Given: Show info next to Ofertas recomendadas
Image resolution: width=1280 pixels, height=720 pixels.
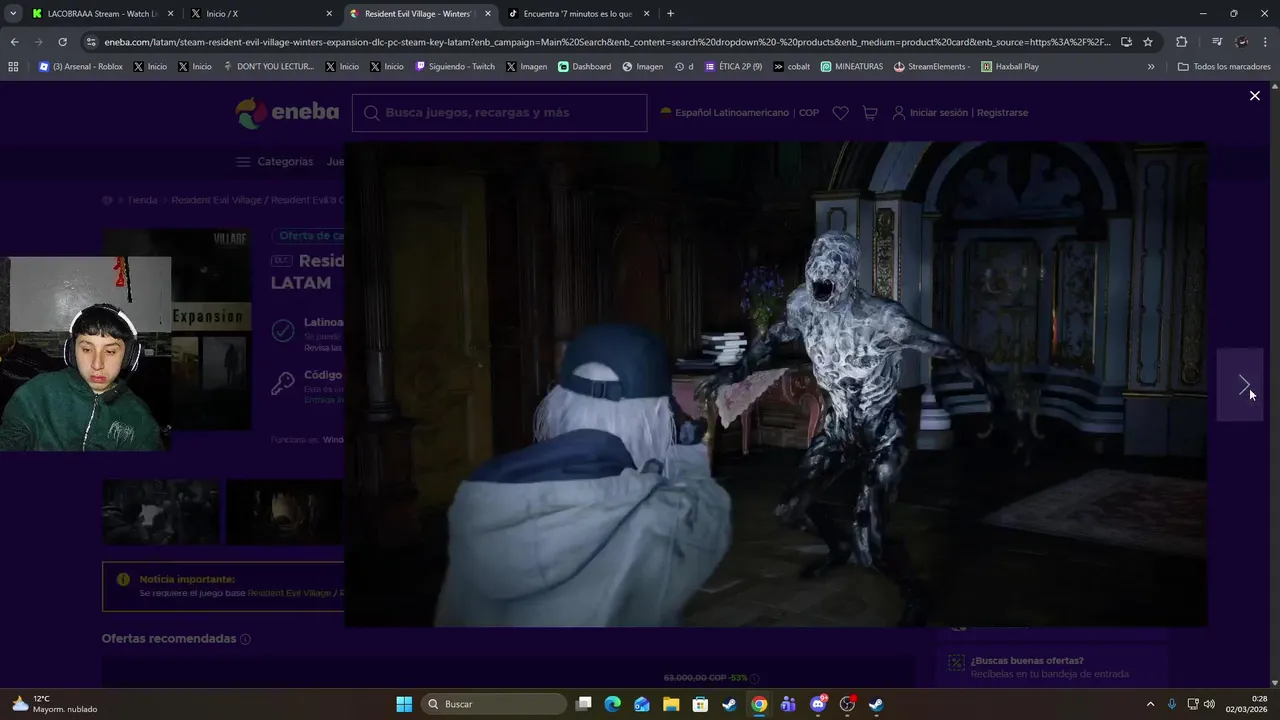Looking at the screenshot, I should [x=245, y=639].
